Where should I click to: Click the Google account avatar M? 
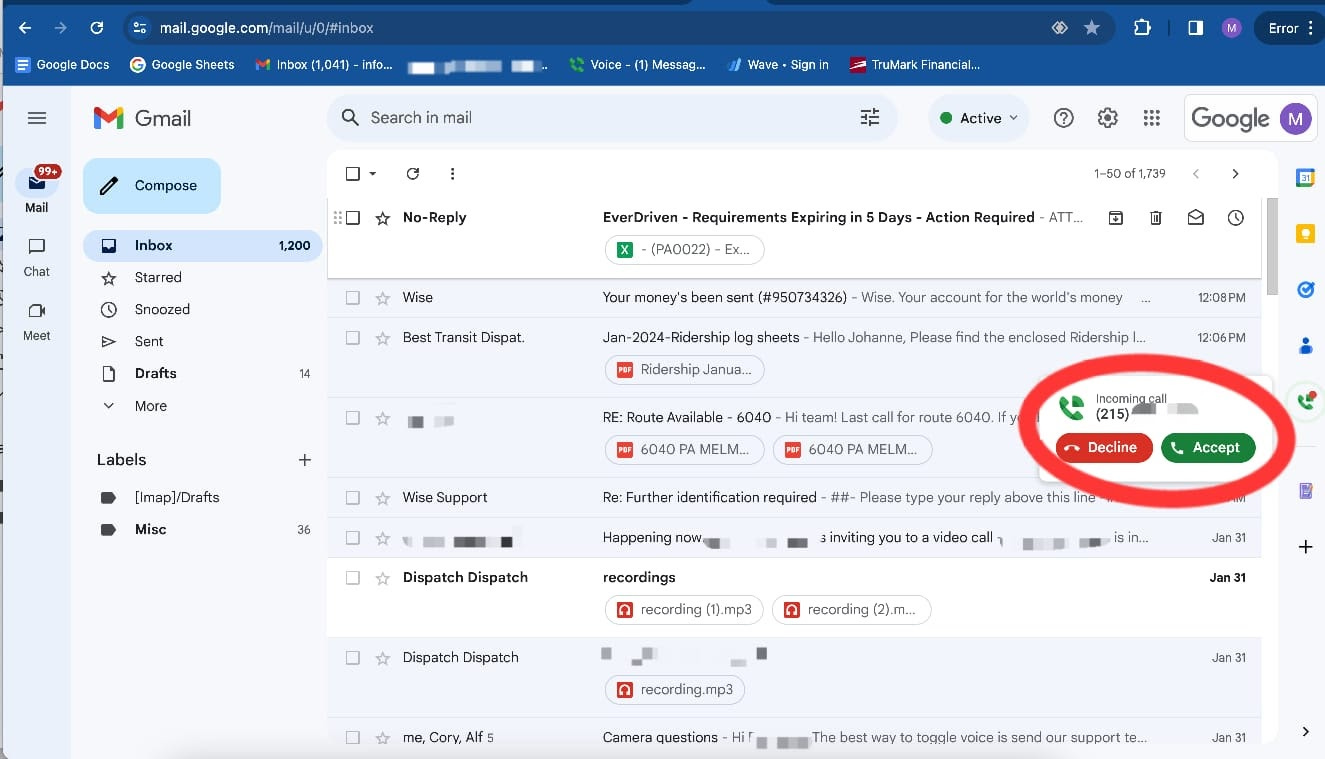coord(1296,118)
